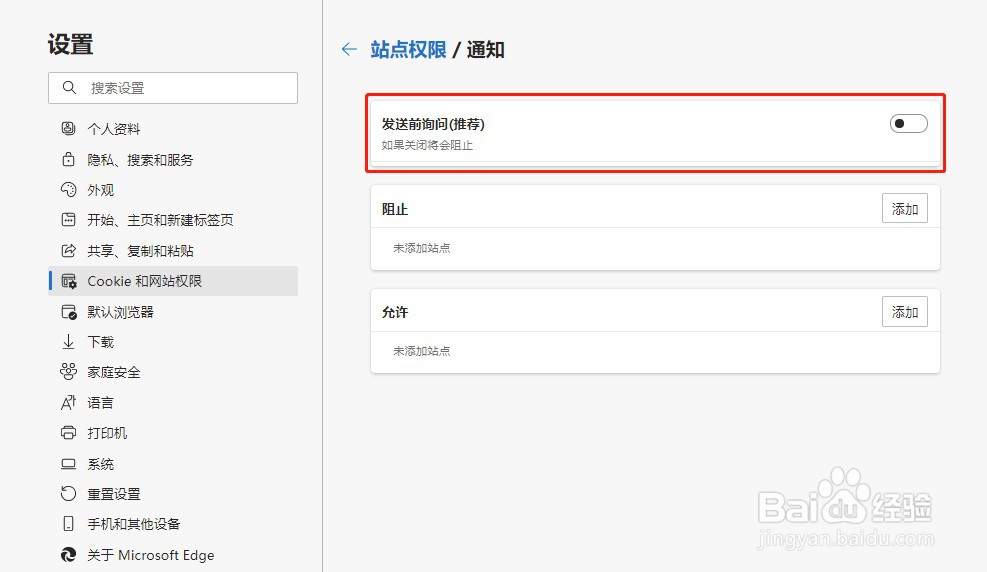Click the Cookie 和网站权限 icon
Image resolution: width=987 pixels, height=572 pixels.
(x=69, y=281)
